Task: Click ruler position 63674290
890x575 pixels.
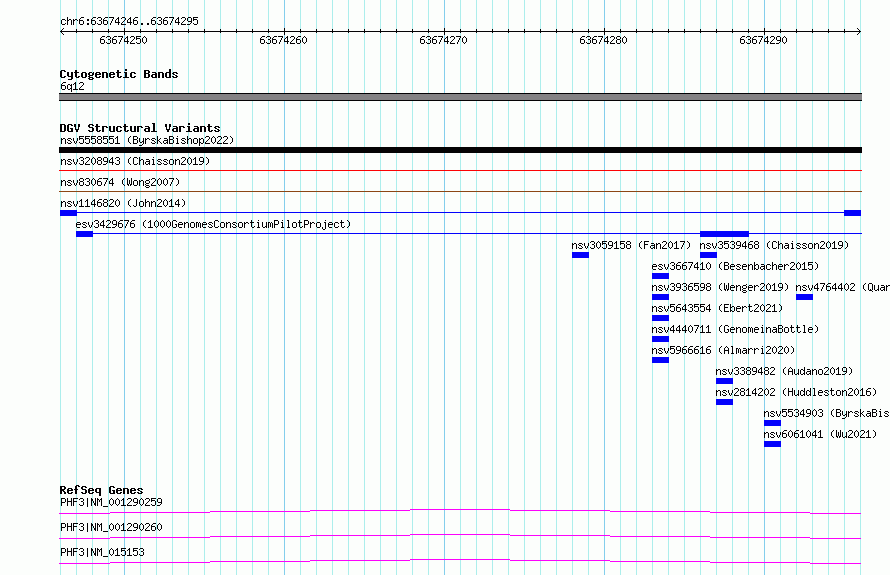Action: pos(763,40)
